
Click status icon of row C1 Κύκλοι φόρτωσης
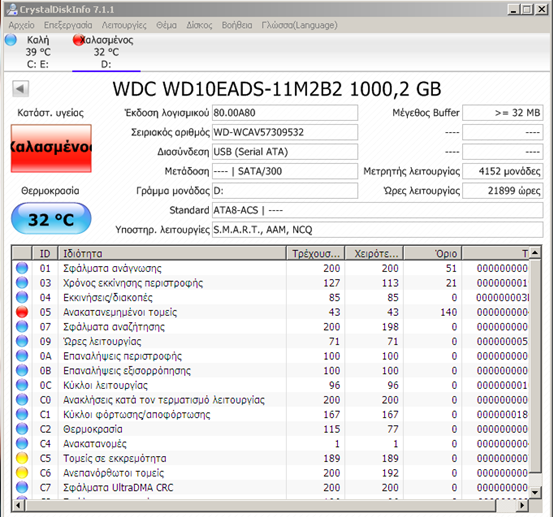(x=22, y=414)
